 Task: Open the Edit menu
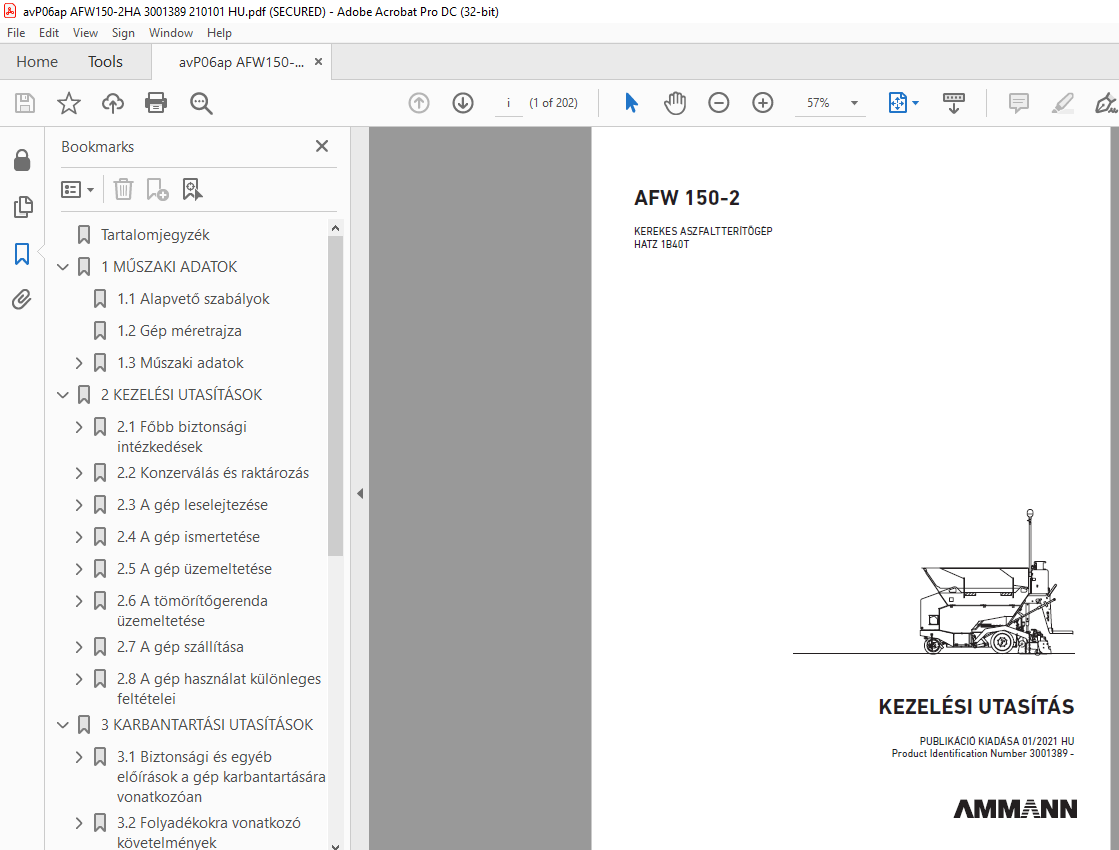[x=49, y=33]
